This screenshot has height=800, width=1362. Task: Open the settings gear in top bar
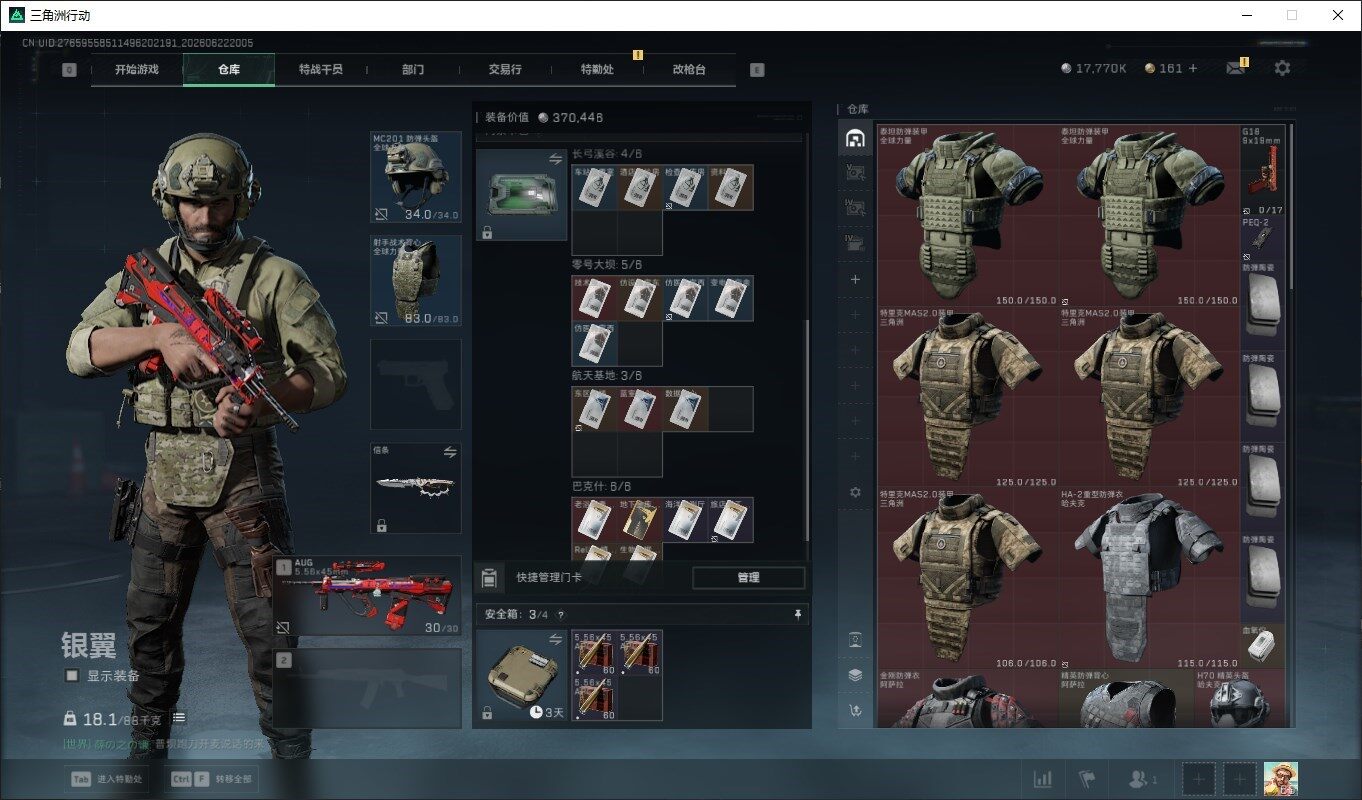1282,68
